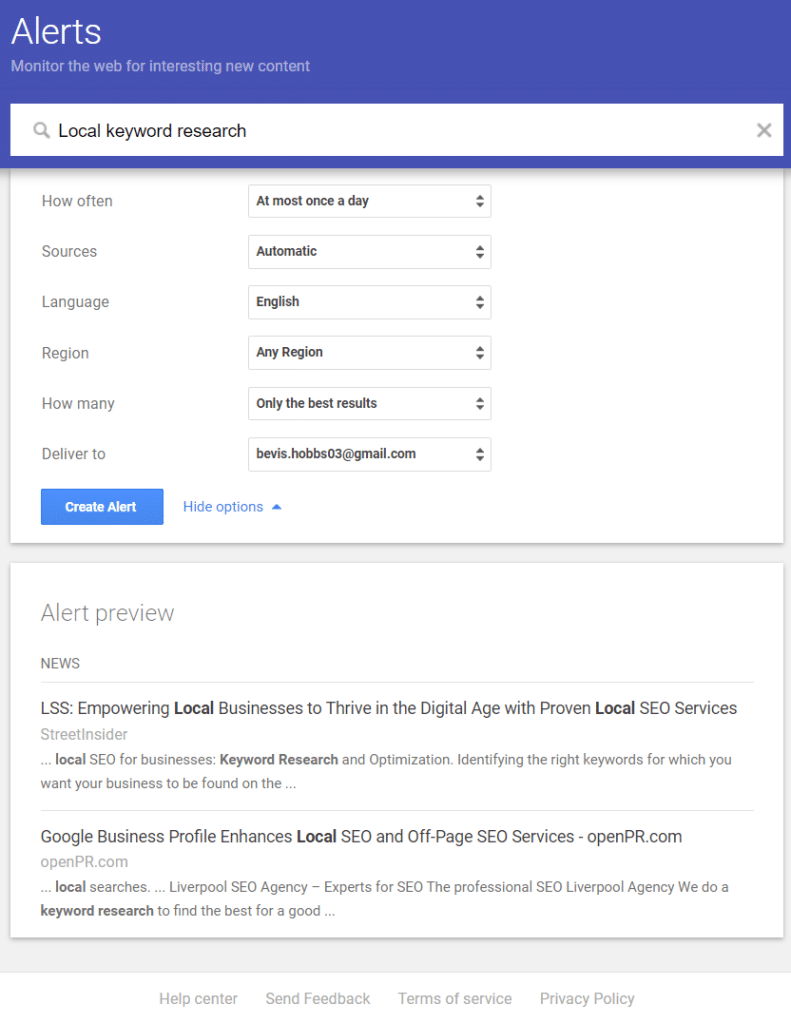The width and height of the screenshot is (791, 1024).
Task: Open the Help center
Action: 198,998
